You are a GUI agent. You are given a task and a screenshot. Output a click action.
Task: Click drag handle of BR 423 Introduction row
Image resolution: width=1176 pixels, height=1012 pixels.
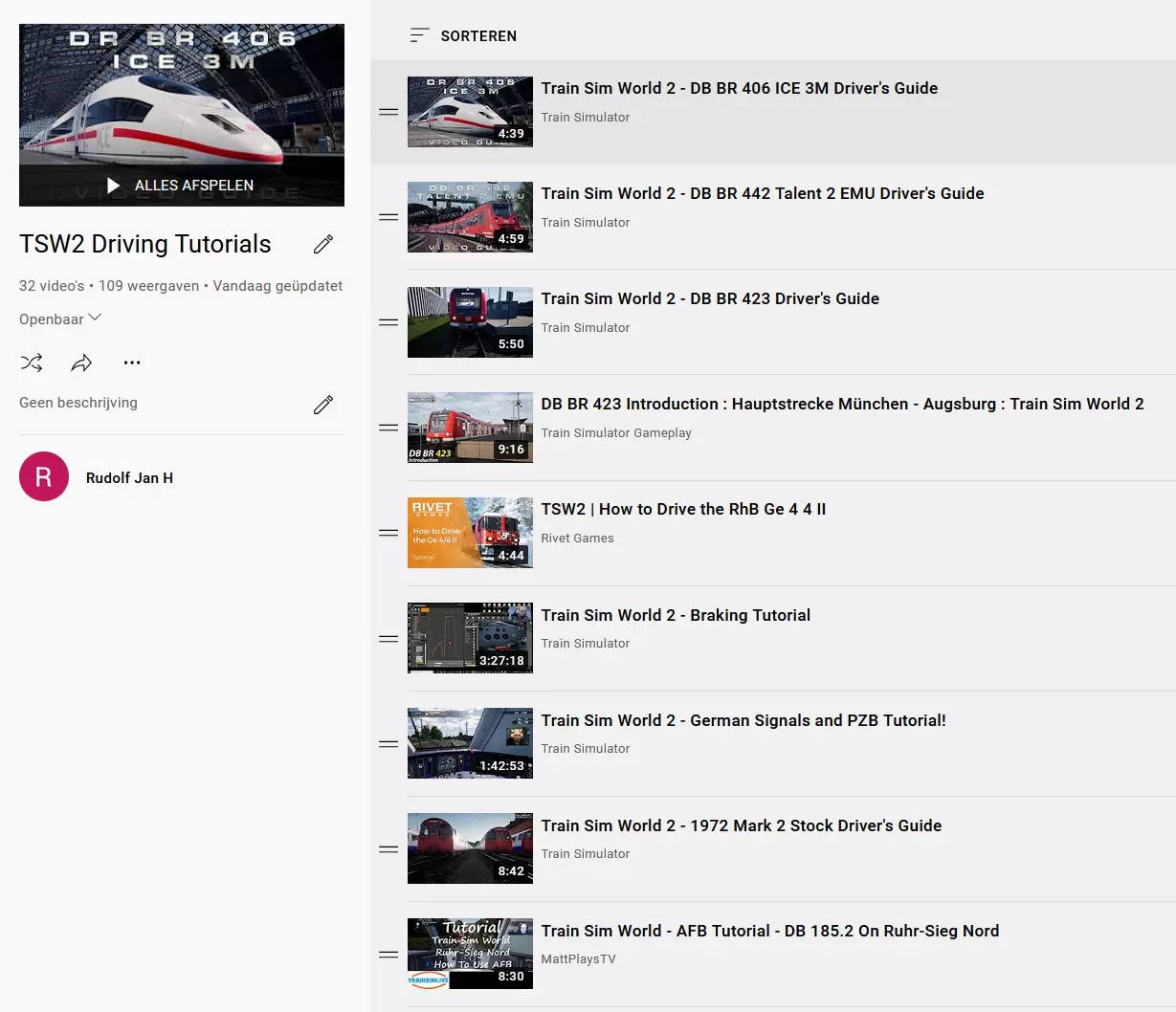click(388, 428)
